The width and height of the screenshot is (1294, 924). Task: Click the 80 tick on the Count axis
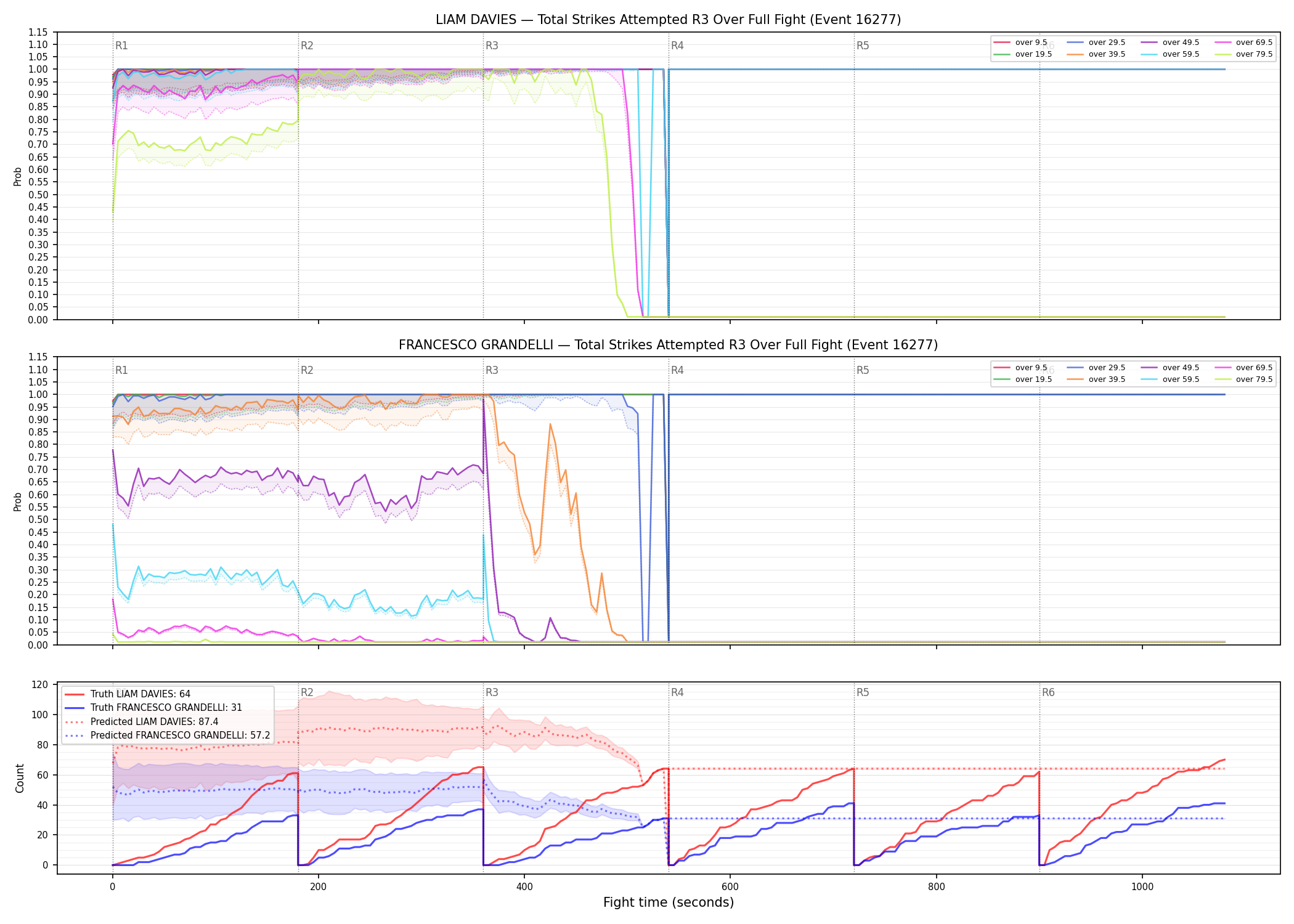tap(43, 745)
